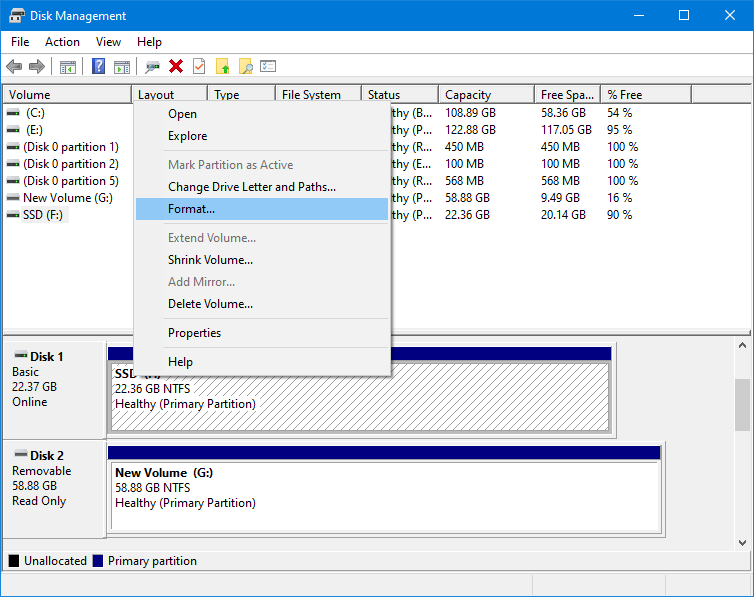Click the red X delete icon
The height and width of the screenshot is (597, 754).
(x=176, y=67)
